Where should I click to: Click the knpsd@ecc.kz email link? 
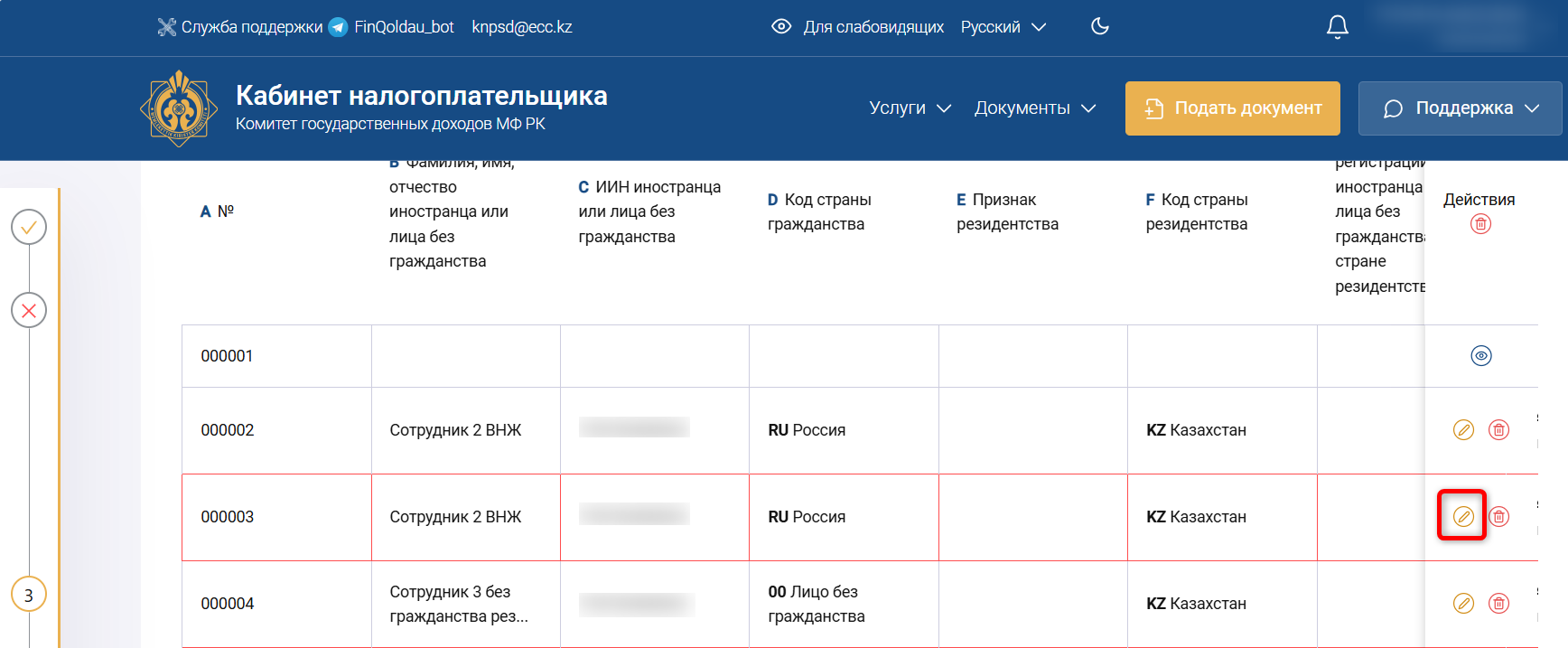click(x=522, y=27)
